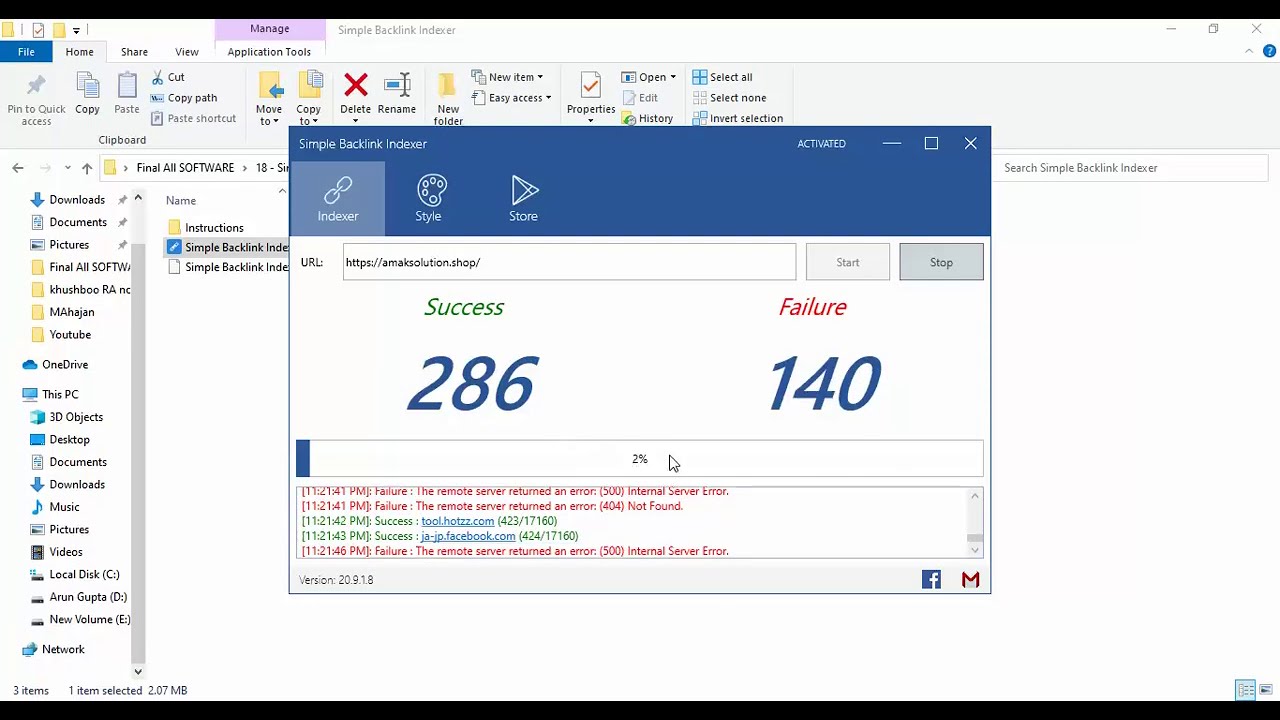
Task: Click Search Simple Backlink Indexer box
Action: (1134, 168)
